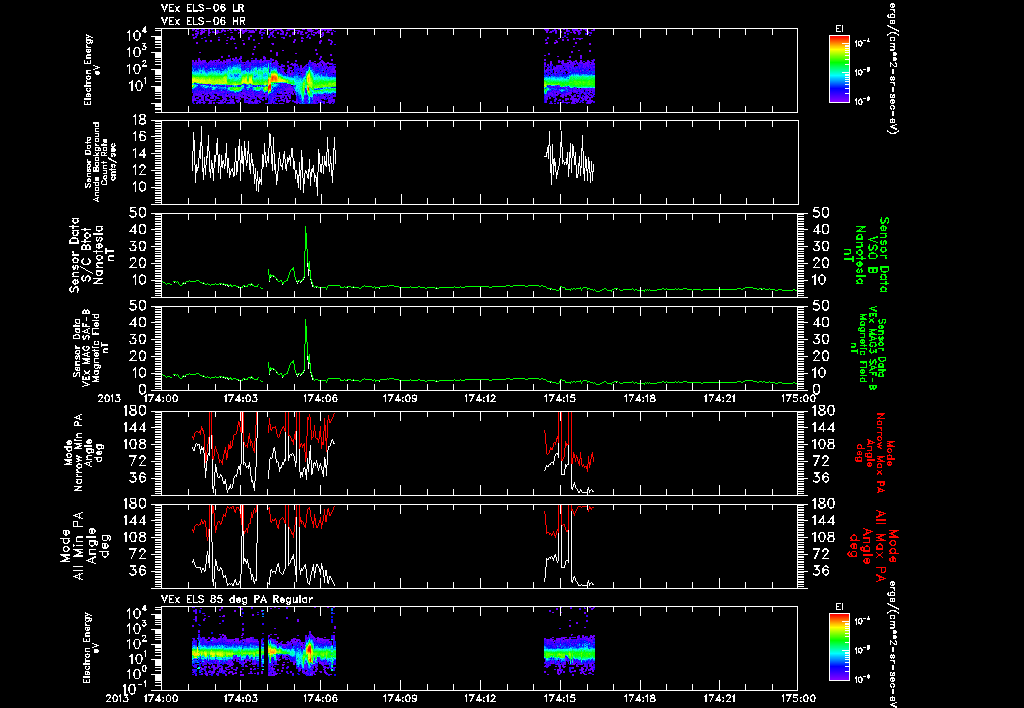Click the 'VEx ELS-06 HR' title text
This screenshot has height=708, width=1024.
203,22
